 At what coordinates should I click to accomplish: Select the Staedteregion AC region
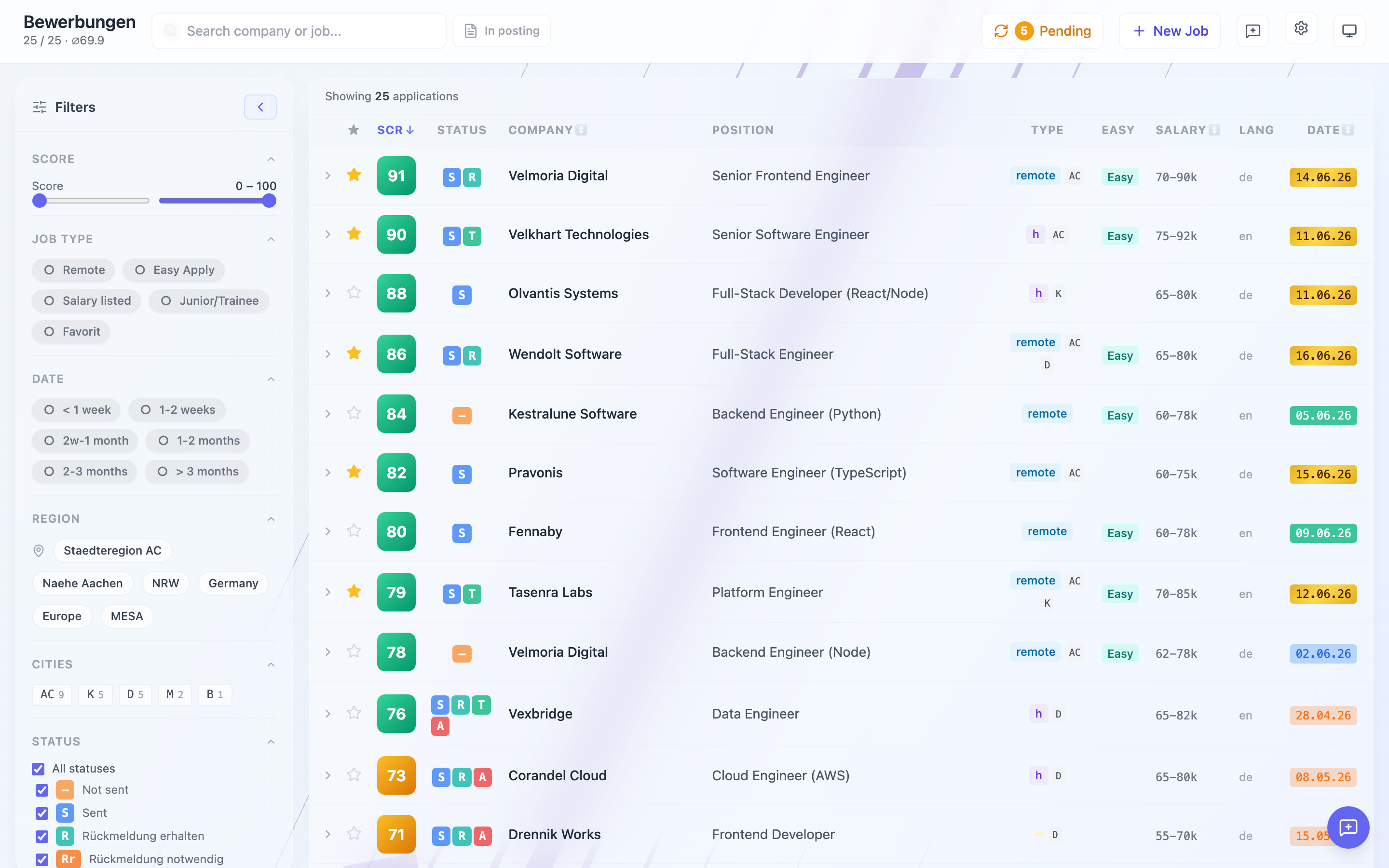[x=112, y=551]
